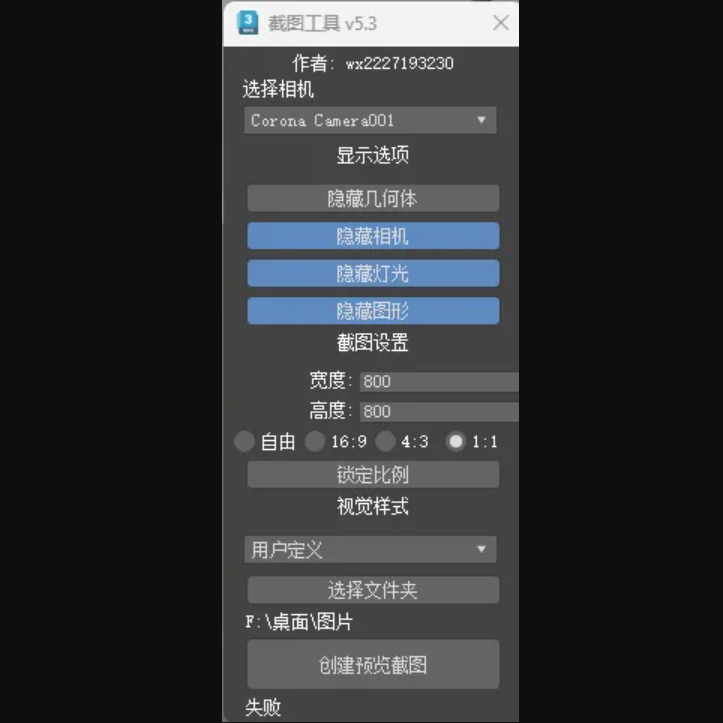Select the 自由 aspect ratio radio button
This screenshot has height=723, width=723.
pos(244,441)
